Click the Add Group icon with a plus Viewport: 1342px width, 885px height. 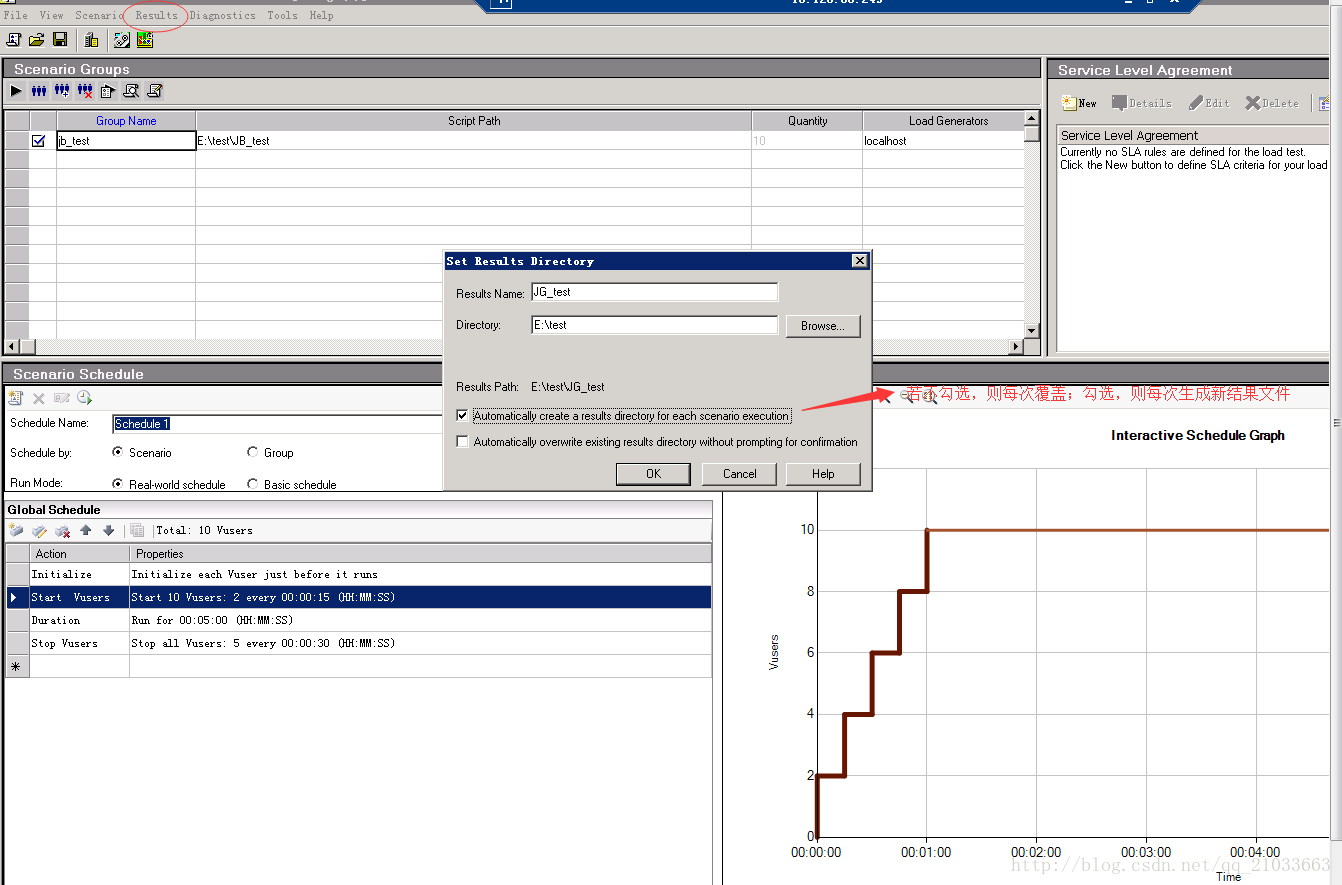coord(62,91)
